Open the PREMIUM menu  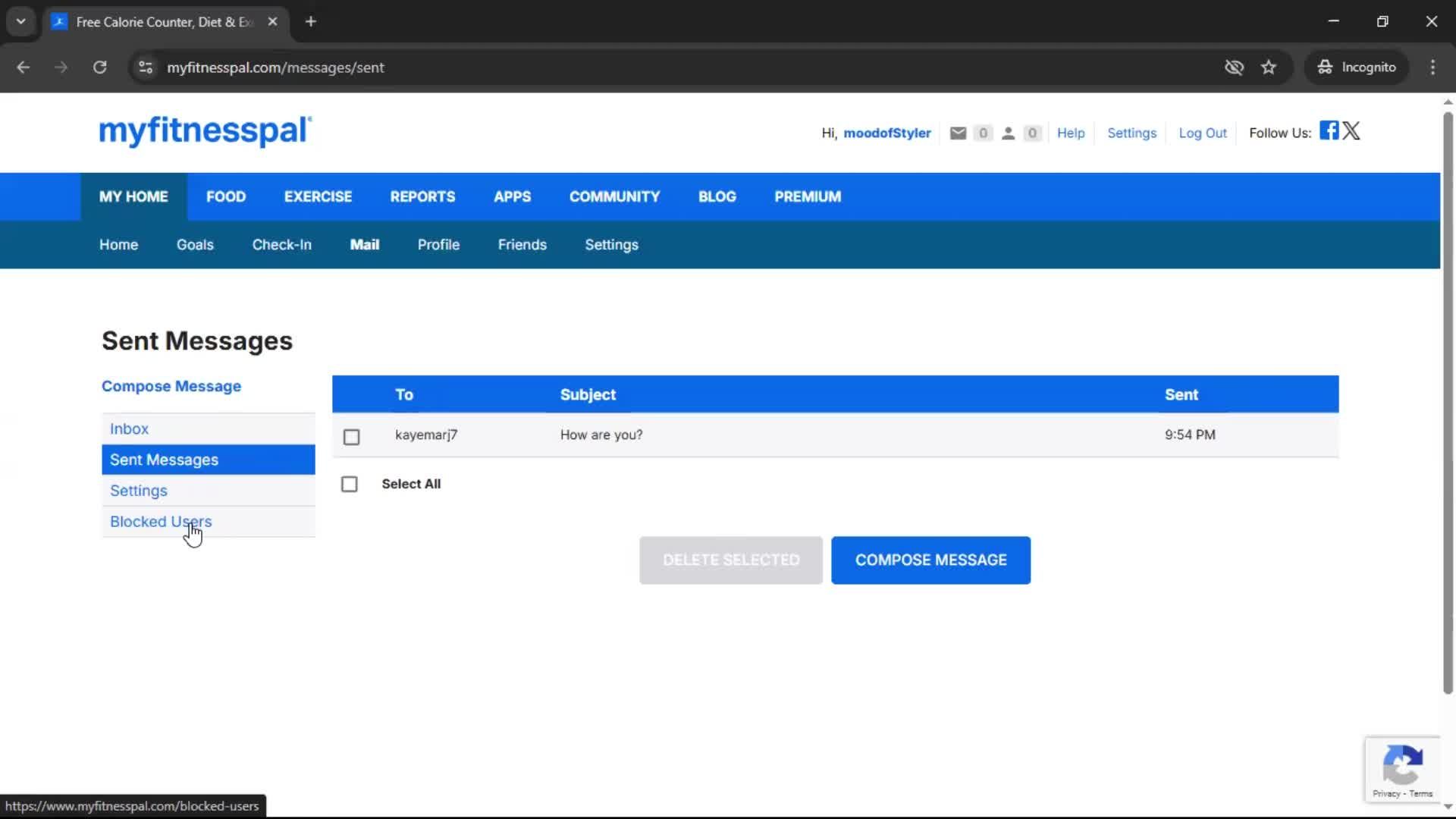[808, 196]
